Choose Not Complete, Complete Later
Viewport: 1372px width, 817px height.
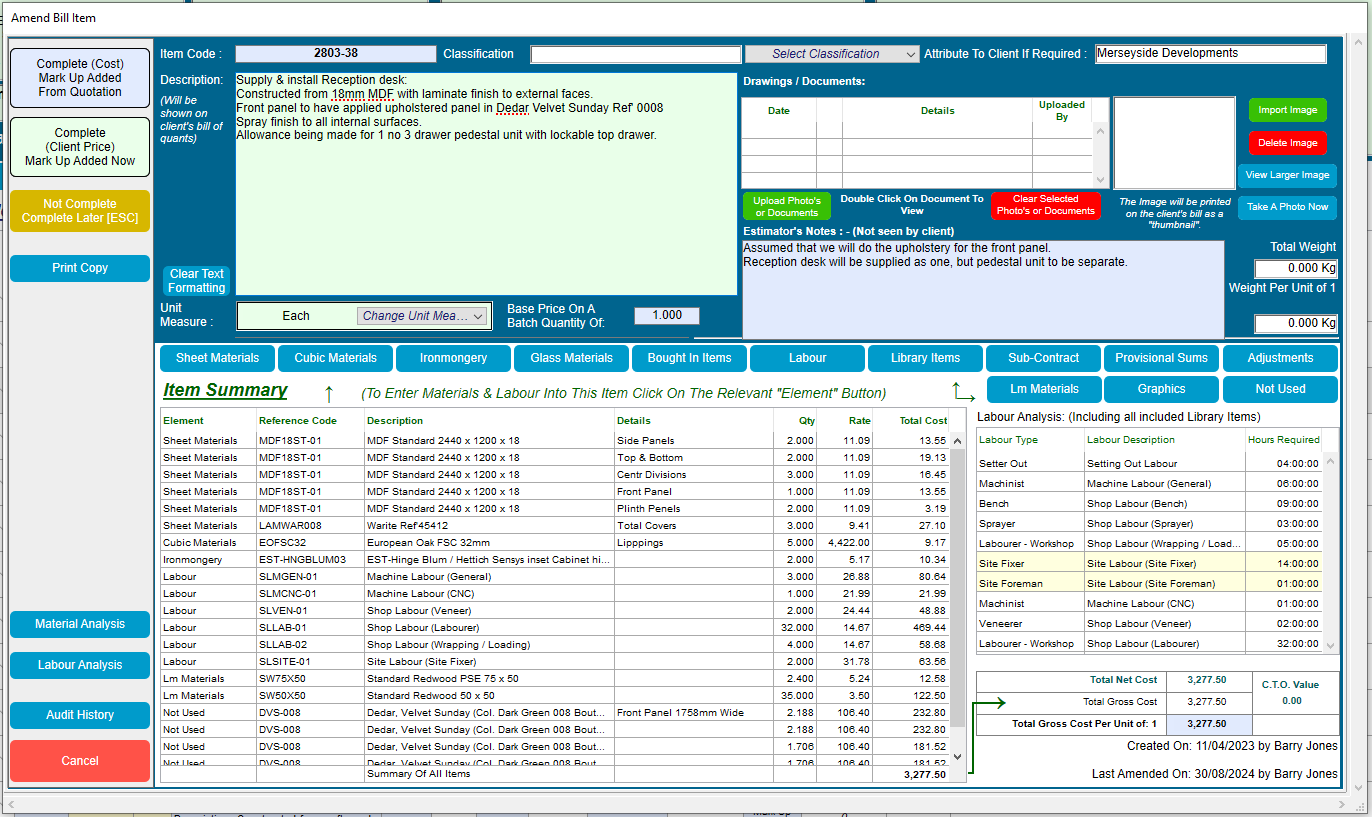[79, 210]
